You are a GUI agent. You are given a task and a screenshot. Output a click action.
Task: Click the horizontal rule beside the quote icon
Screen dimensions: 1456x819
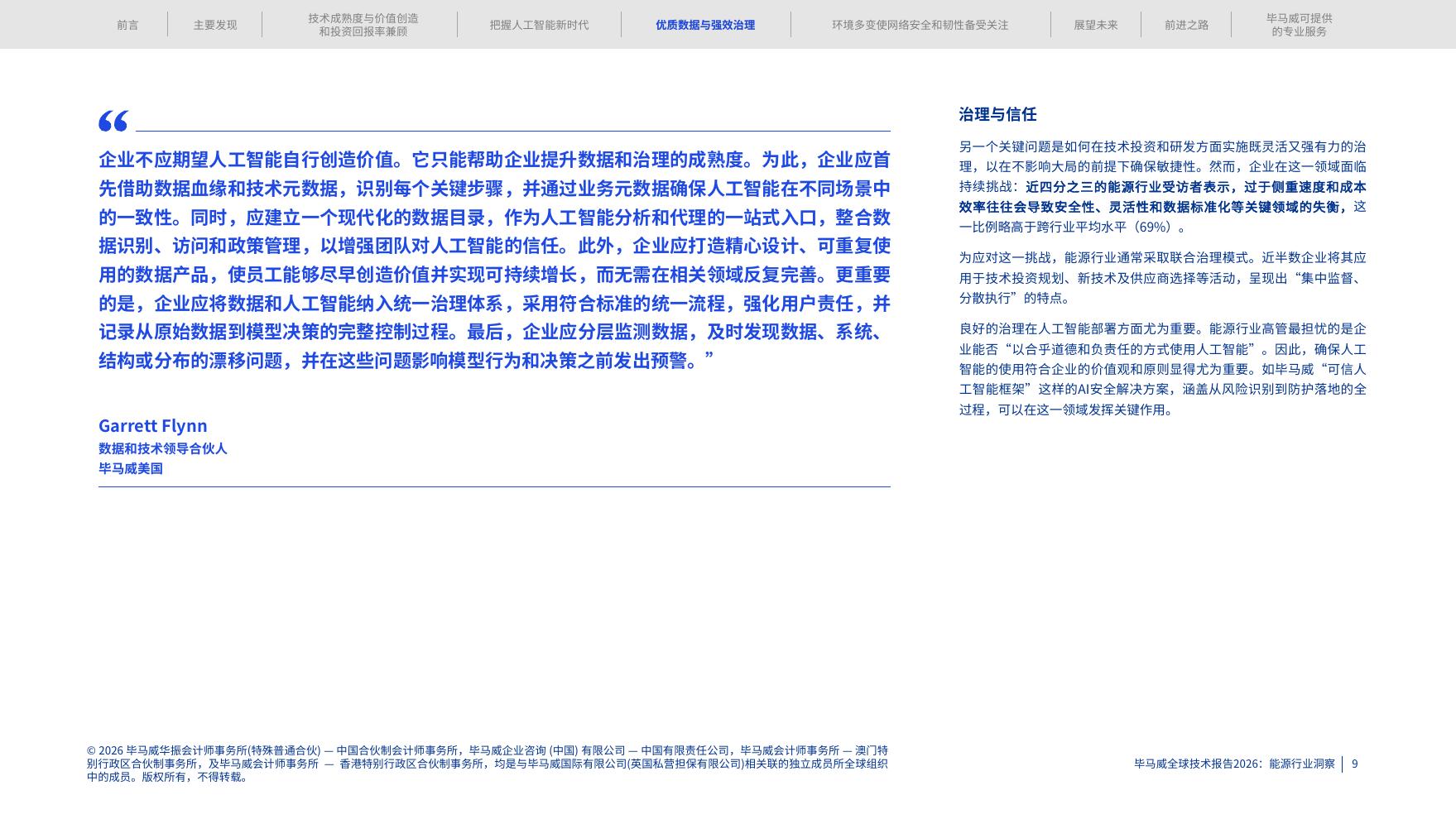(x=513, y=131)
